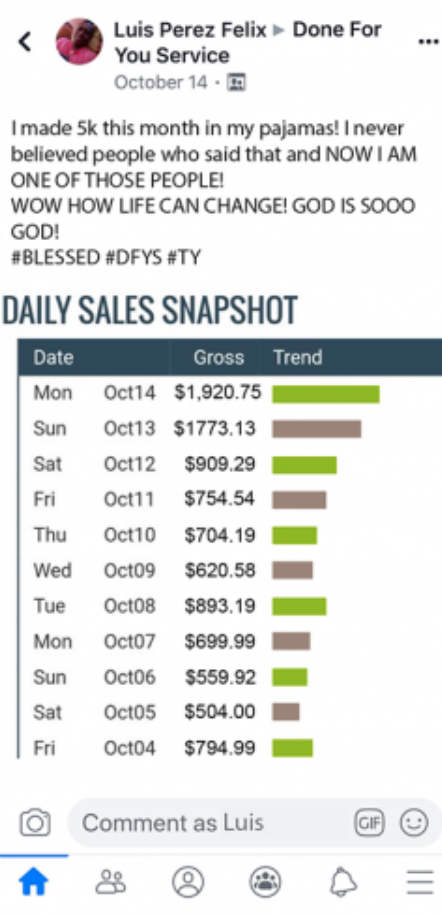Open the Notifications bell
The image size is (442, 914).
click(343, 882)
